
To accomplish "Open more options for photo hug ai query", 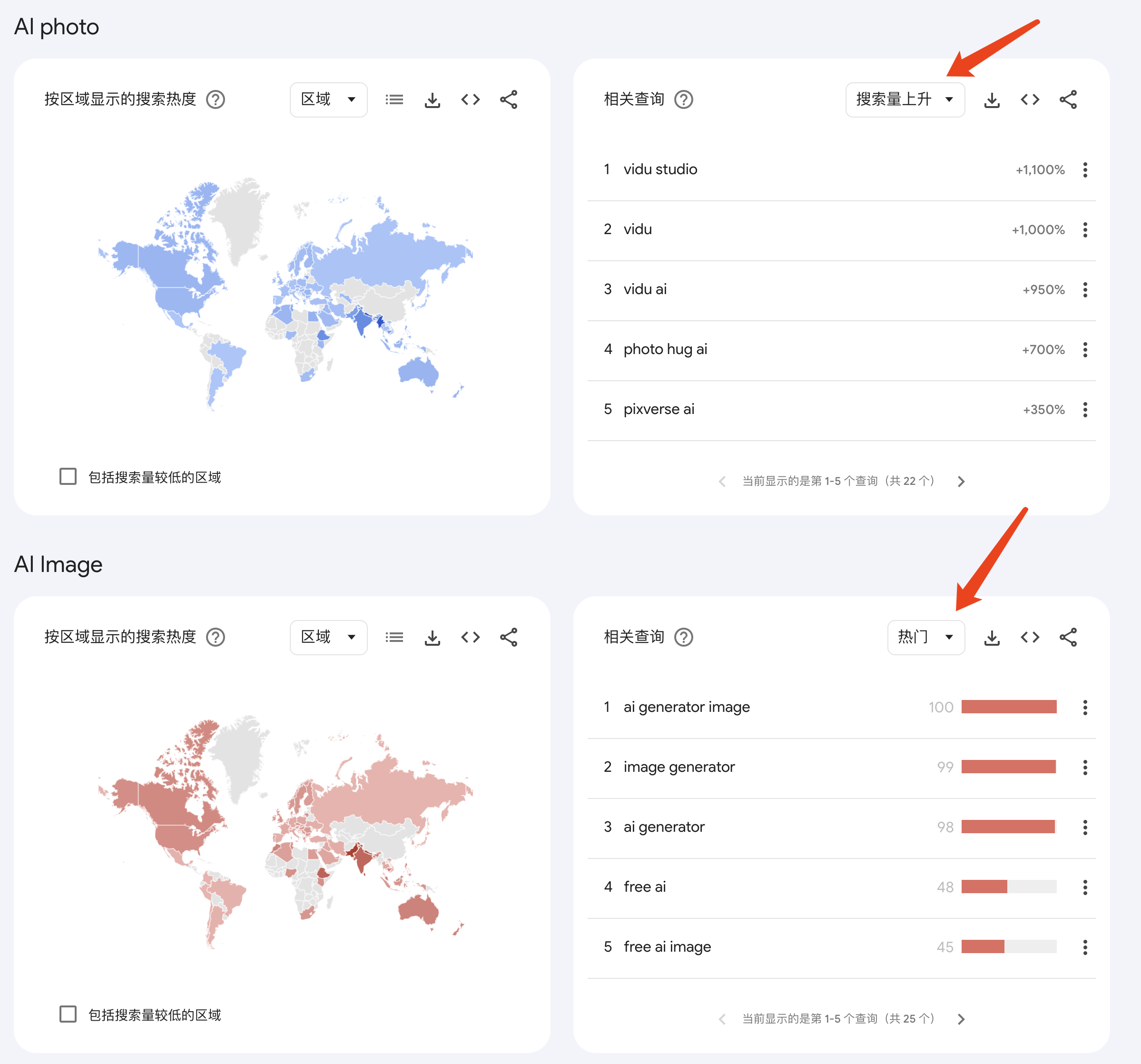I will coord(1085,349).
